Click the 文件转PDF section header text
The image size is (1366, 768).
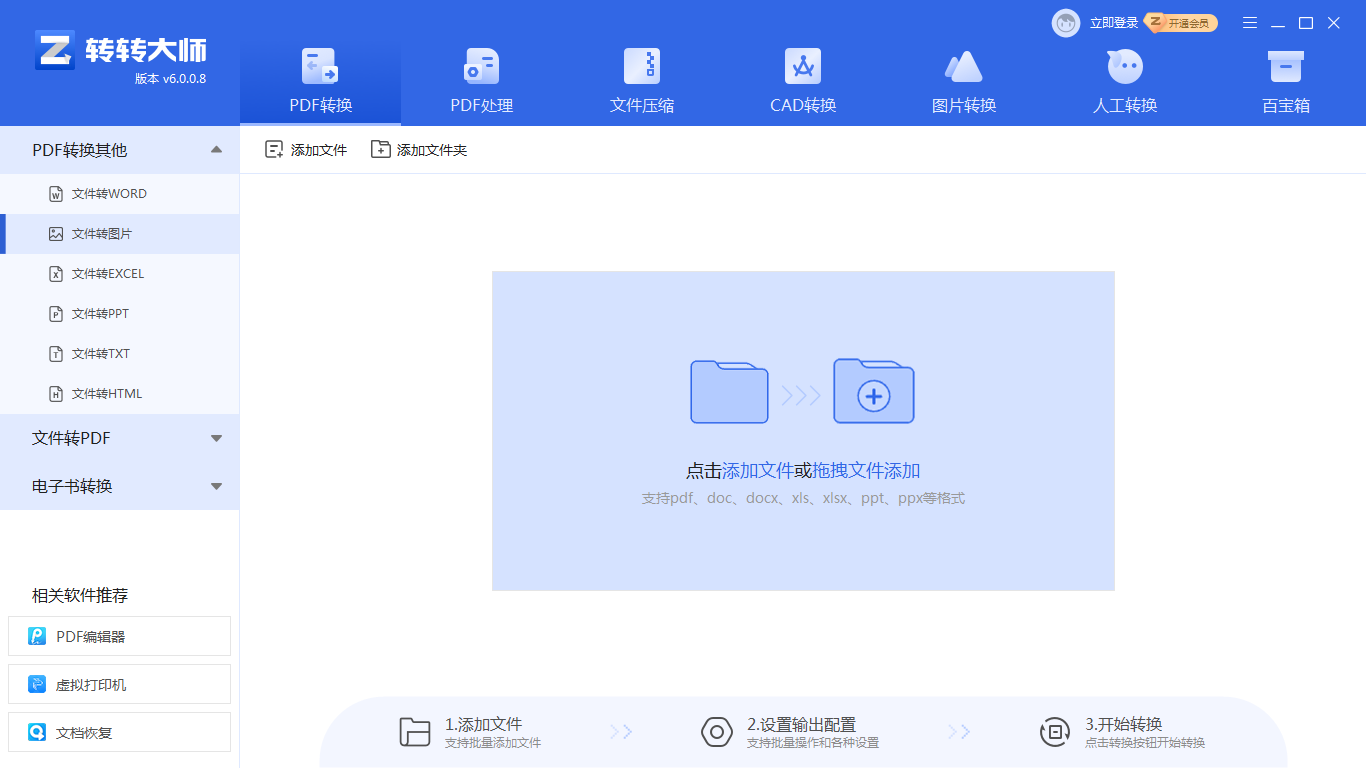[71, 438]
